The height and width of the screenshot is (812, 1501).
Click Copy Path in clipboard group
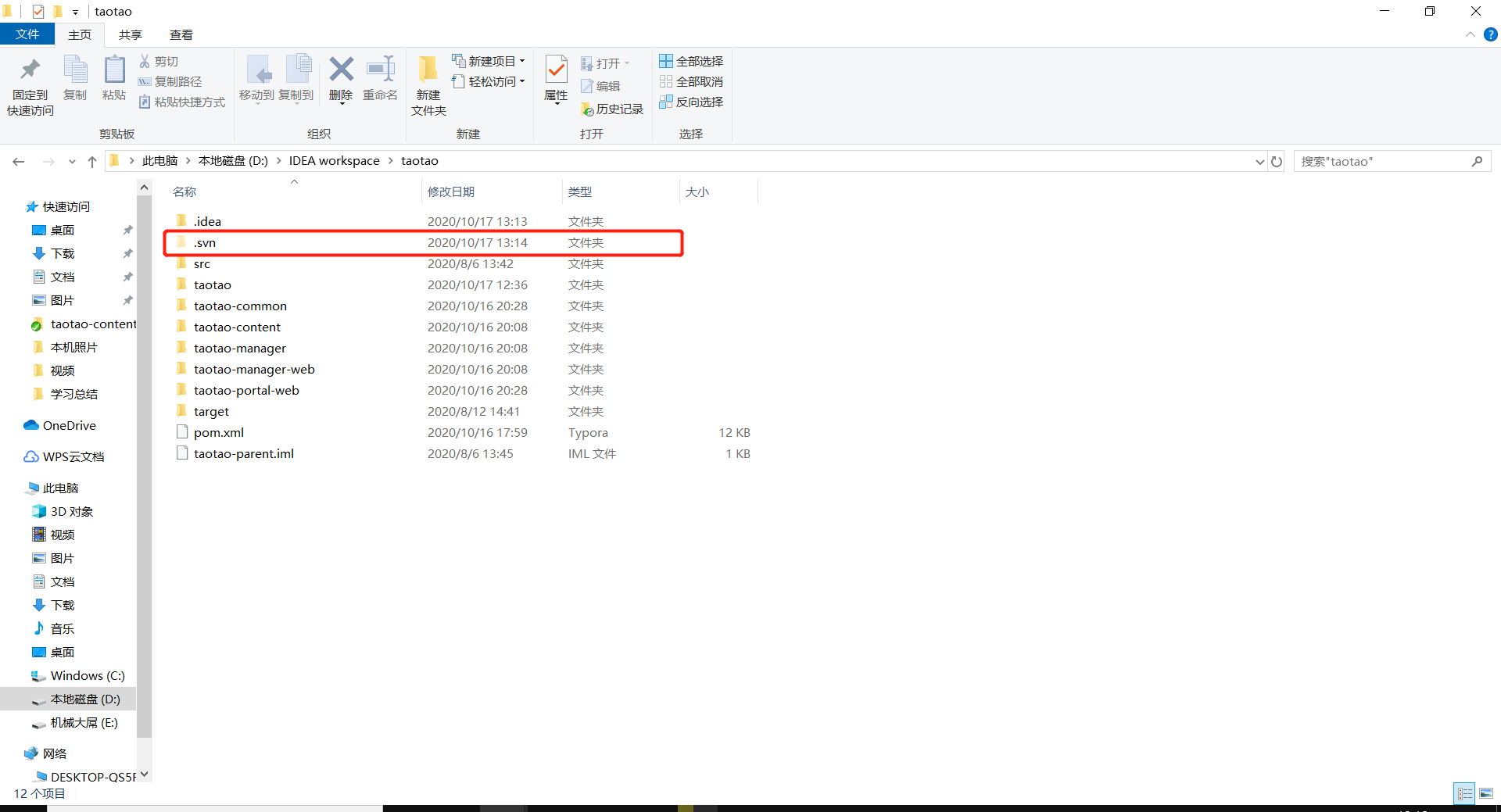[x=170, y=81]
